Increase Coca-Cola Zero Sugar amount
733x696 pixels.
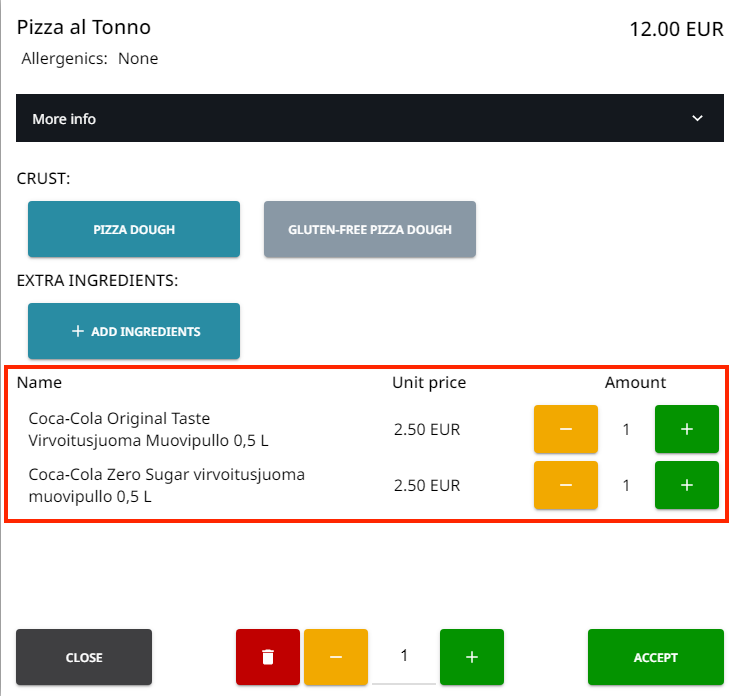pos(686,485)
